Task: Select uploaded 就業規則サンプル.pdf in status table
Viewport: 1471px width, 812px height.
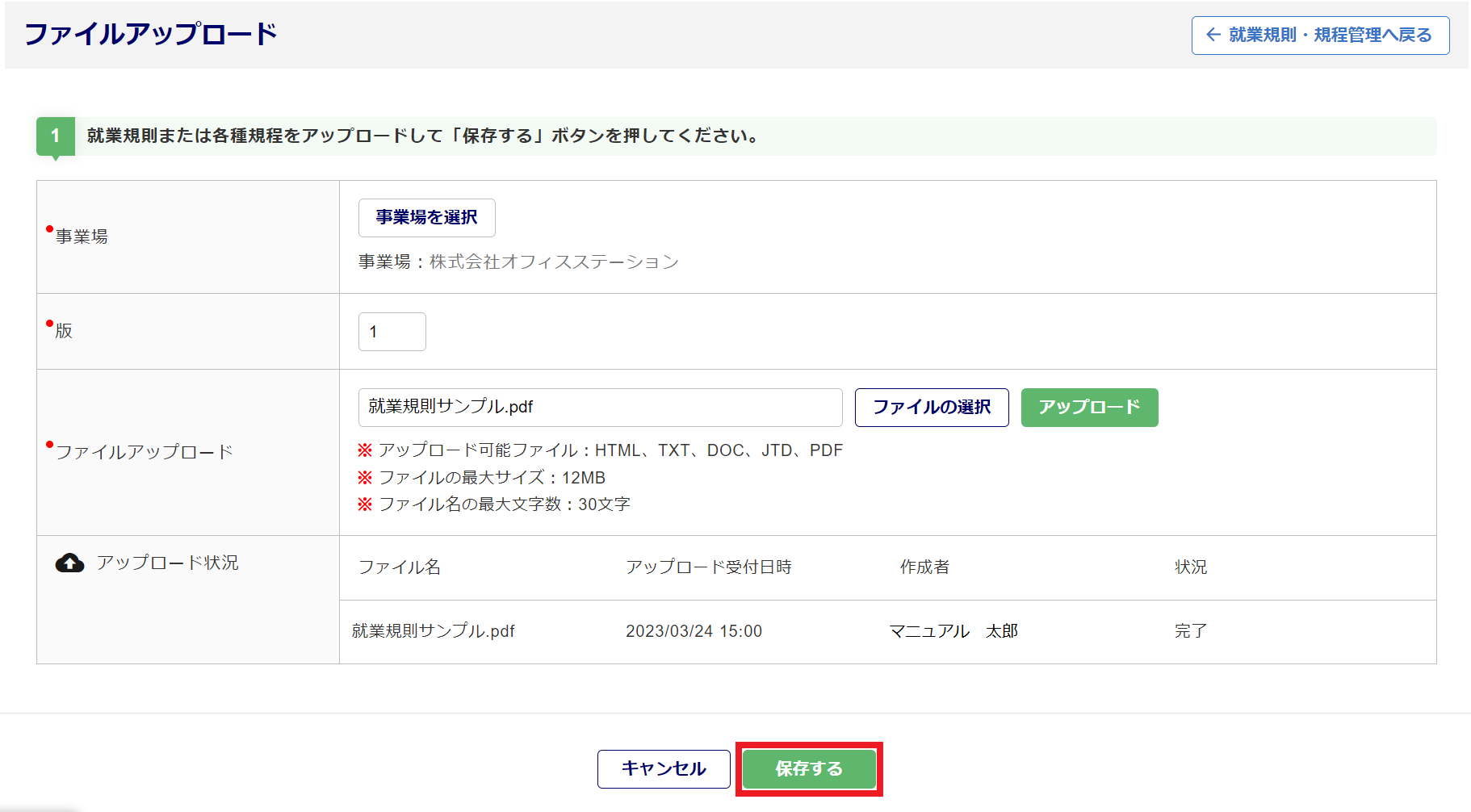Action: point(434,631)
